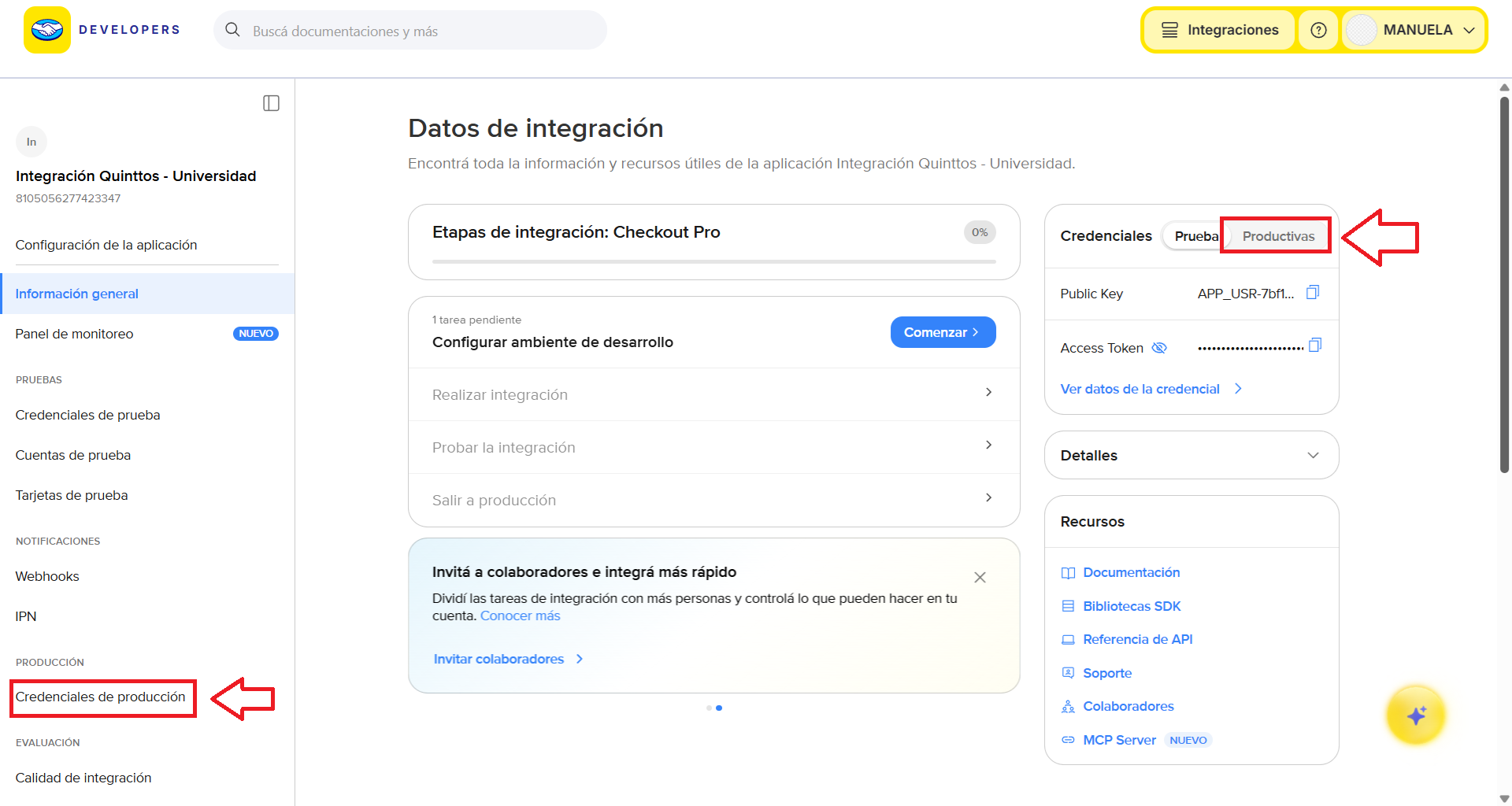Click the book icon next to Documentación
The height and width of the screenshot is (806, 1512).
1068,573
